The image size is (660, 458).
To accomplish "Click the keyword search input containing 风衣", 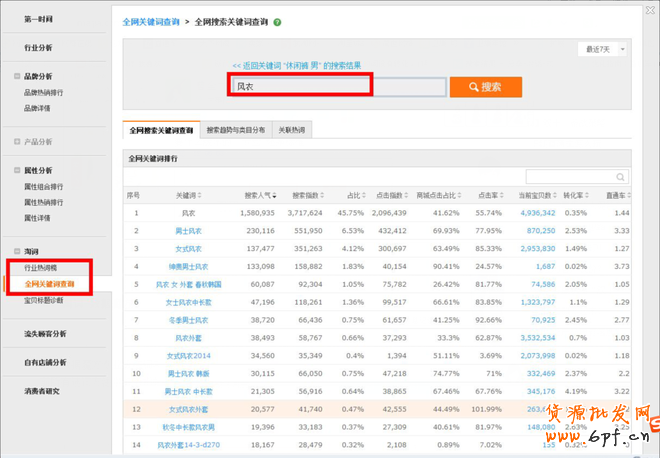I will [338, 87].
